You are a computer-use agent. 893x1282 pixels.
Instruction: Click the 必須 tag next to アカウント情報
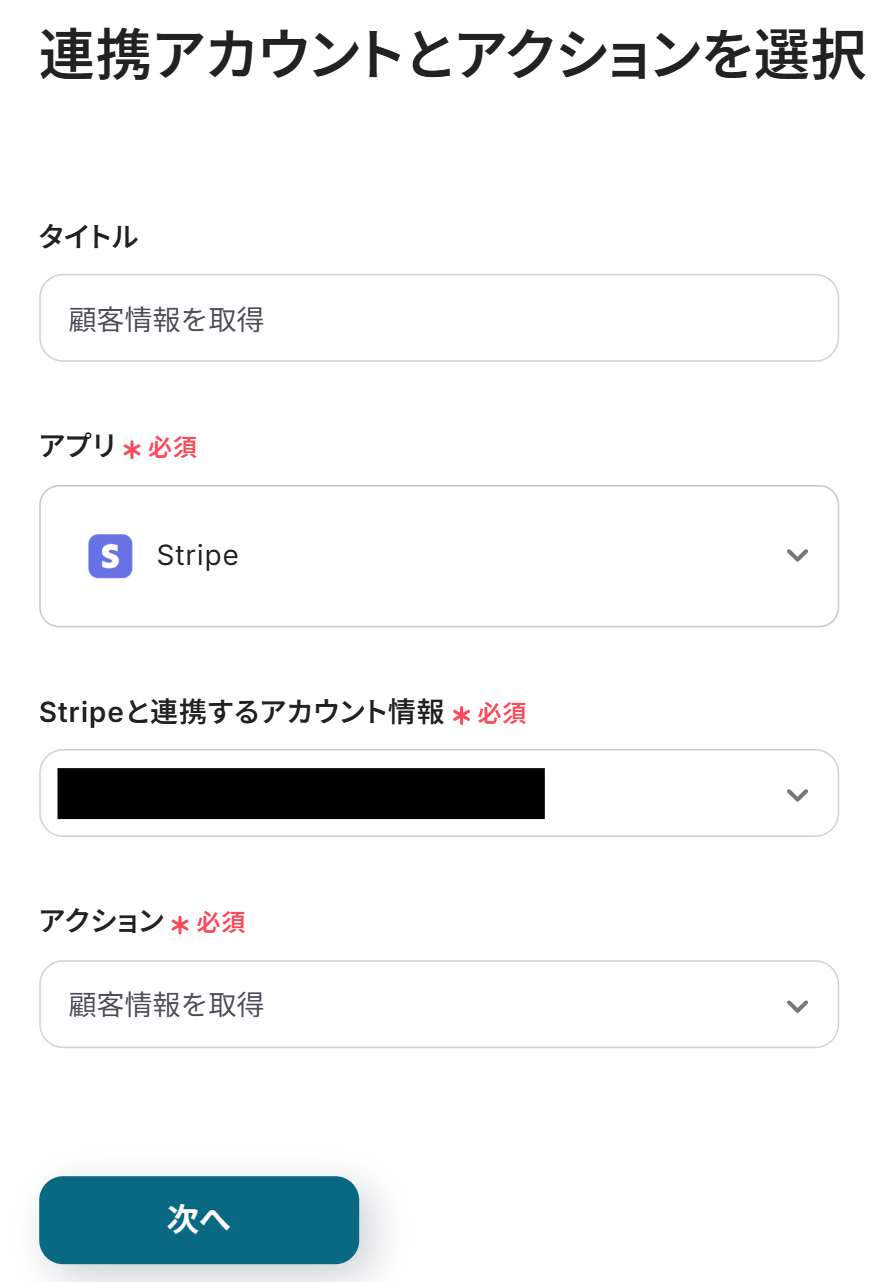(502, 713)
